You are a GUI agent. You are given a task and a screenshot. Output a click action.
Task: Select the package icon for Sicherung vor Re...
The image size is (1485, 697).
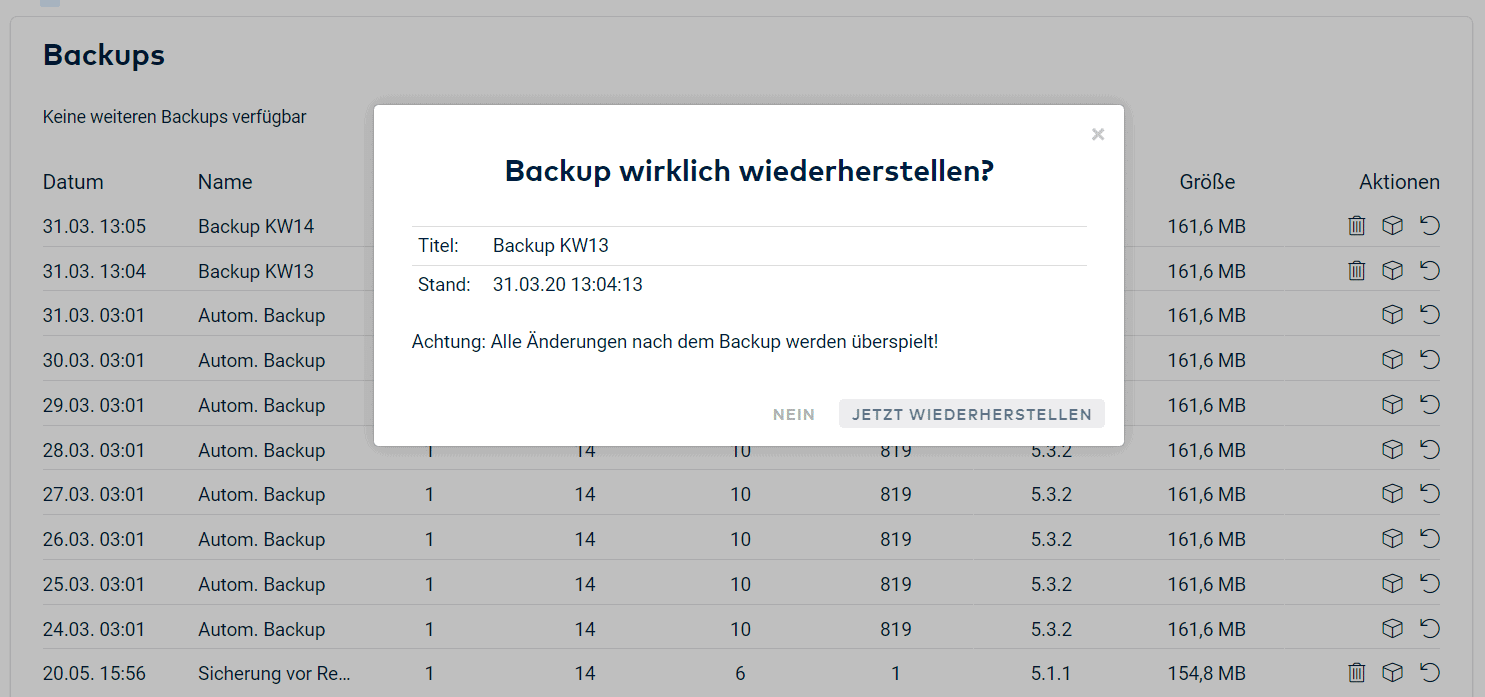click(1392, 673)
